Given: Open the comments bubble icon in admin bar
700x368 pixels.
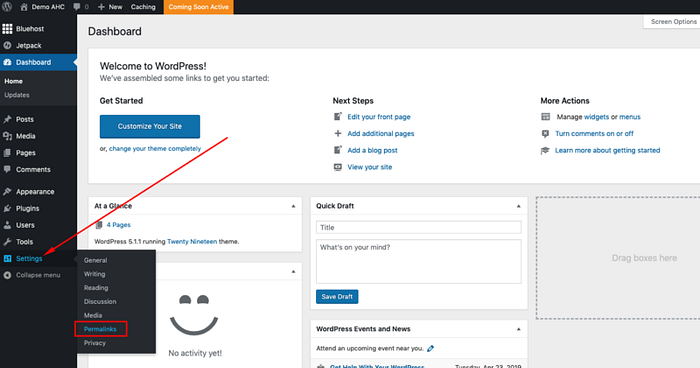Looking at the screenshot, I should click(77, 7).
